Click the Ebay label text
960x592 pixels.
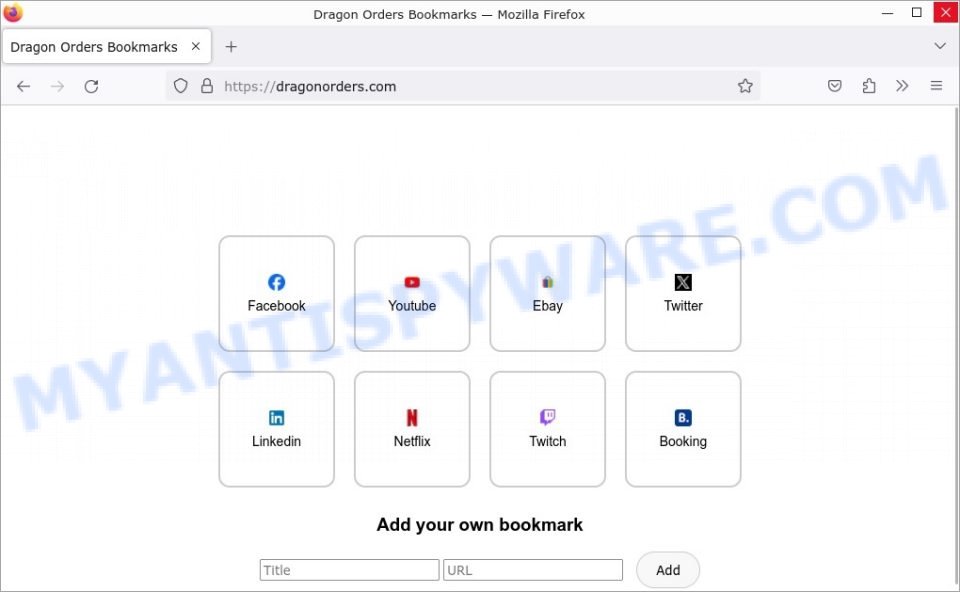pyautogui.click(x=547, y=305)
